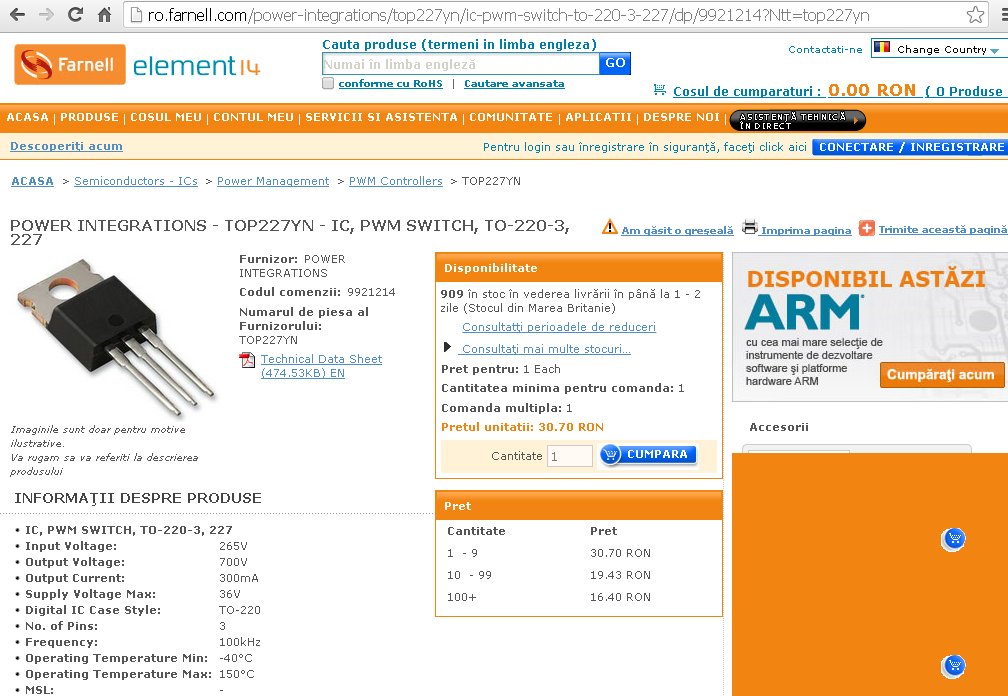Go back with the browser back arrow

click(x=17, y=14)
